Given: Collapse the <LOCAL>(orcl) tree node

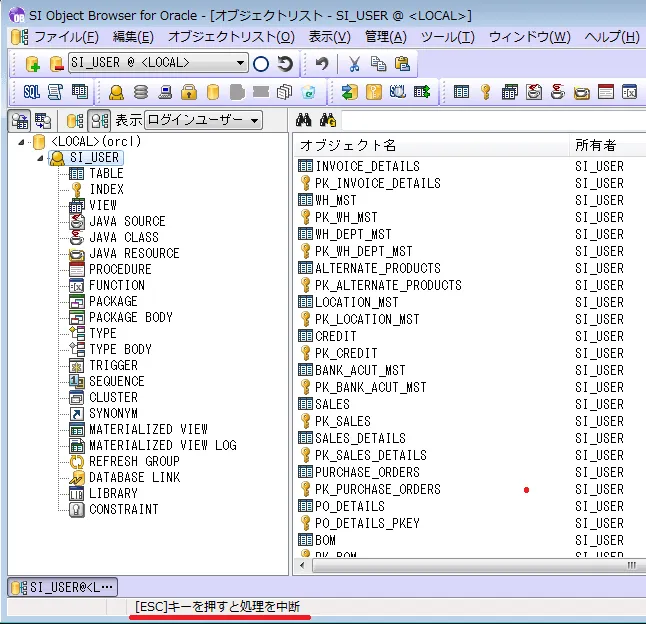Looking at the screenshot, I should point(21,142).
